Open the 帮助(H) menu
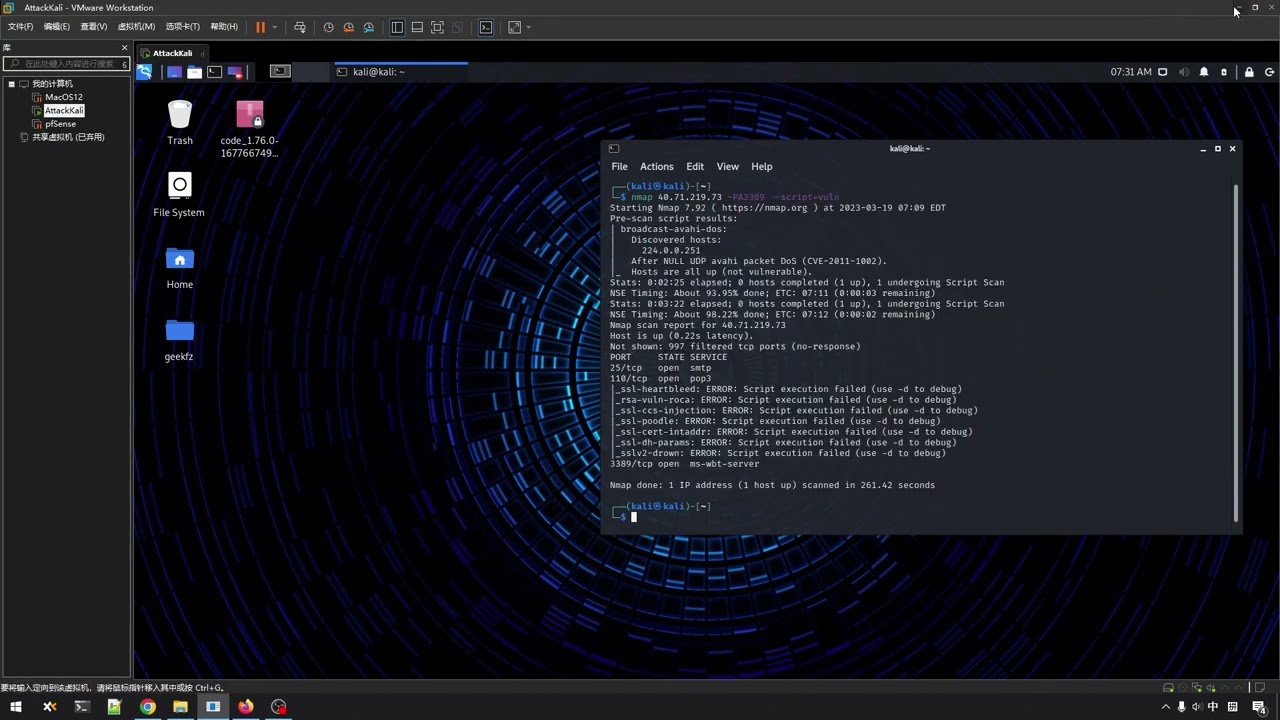The image size is (1280, 720). [x=224, y=27]
